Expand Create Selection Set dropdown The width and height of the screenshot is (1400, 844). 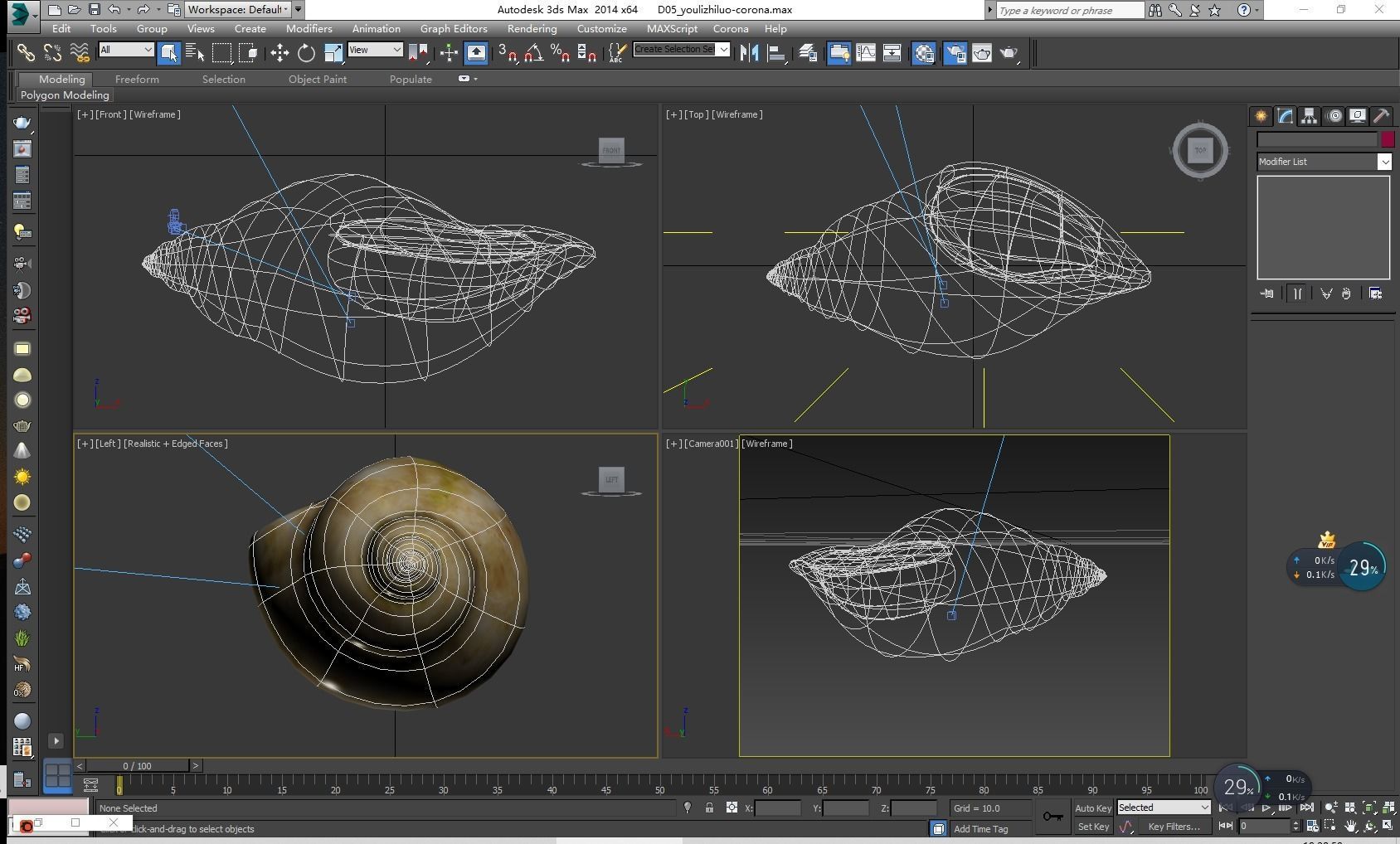(723, 50)
